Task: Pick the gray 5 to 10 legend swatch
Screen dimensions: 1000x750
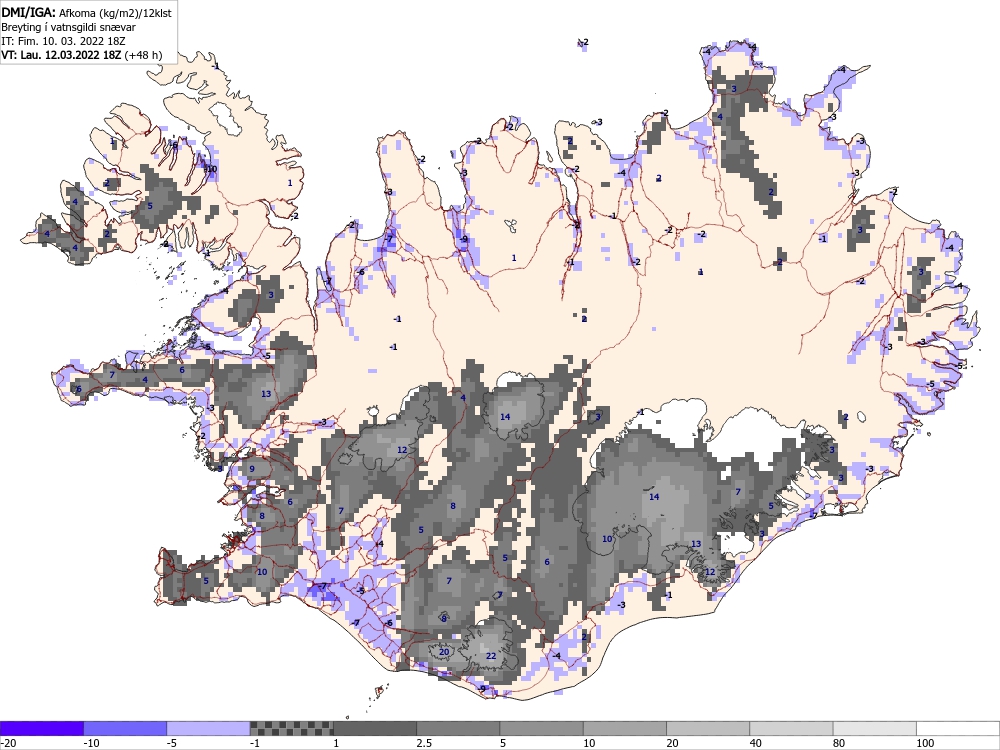Action: (541, 728)
